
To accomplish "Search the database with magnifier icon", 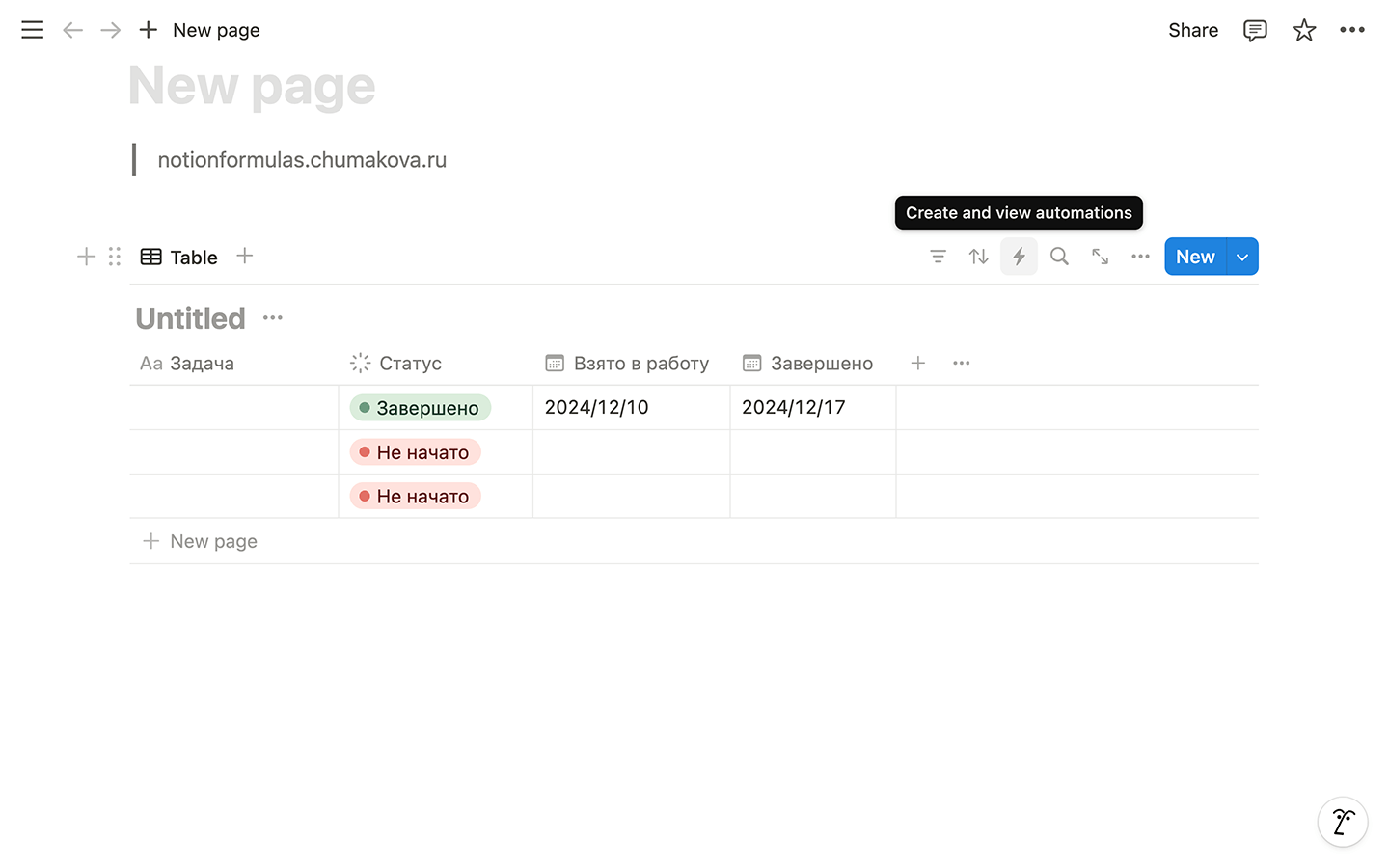I will point(1059,257).
